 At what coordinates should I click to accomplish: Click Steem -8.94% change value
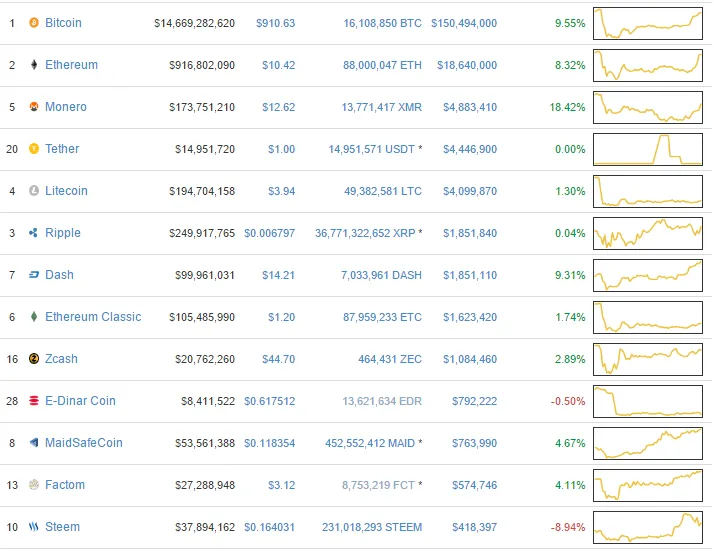pyautogui.click(x=568, y=527)
